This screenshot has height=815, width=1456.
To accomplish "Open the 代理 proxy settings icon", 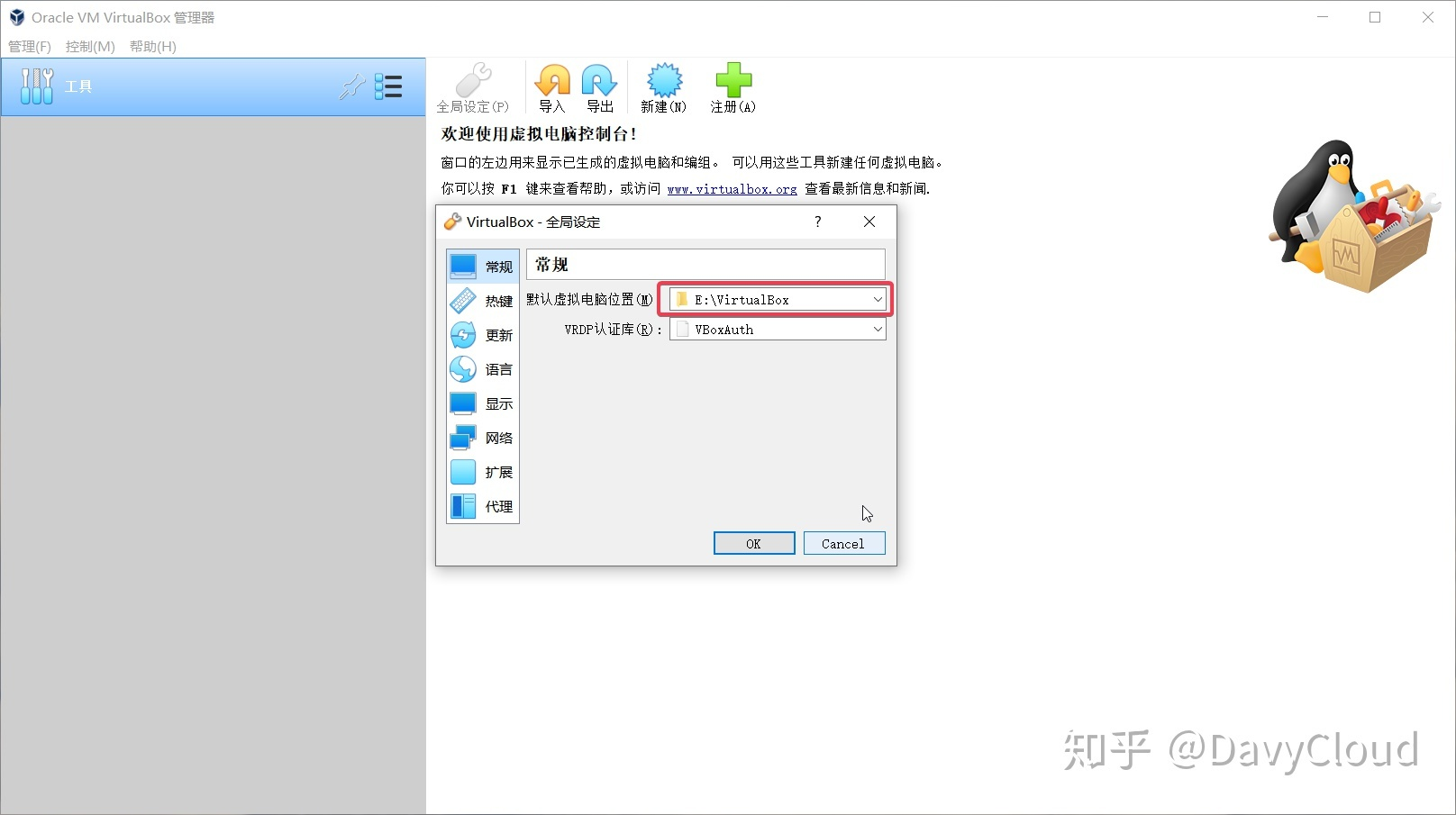I will (x=463, y=505).
